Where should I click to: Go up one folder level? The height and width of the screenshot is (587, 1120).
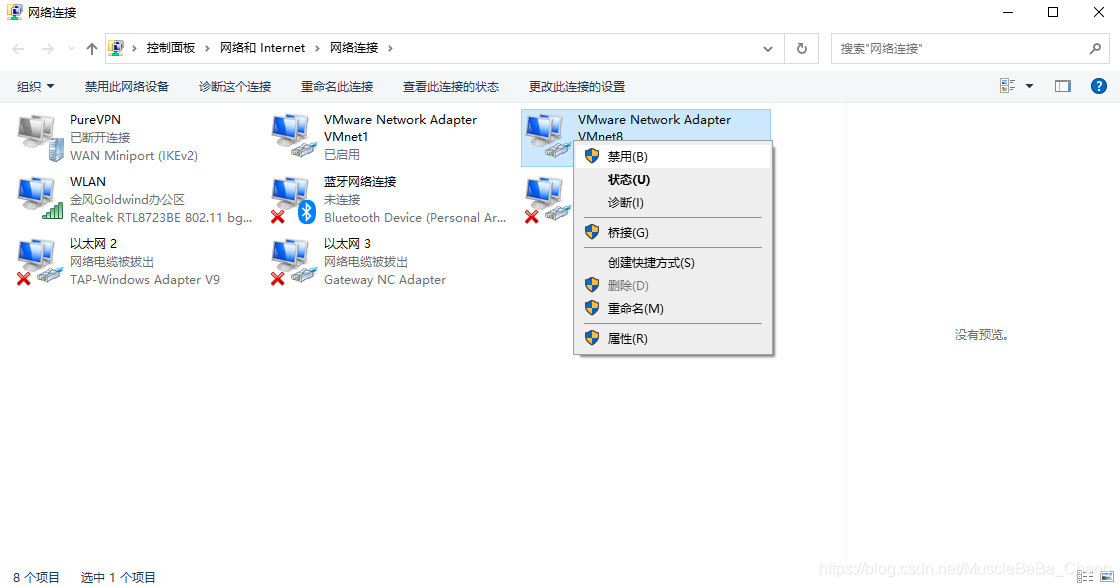click(91, 49)
